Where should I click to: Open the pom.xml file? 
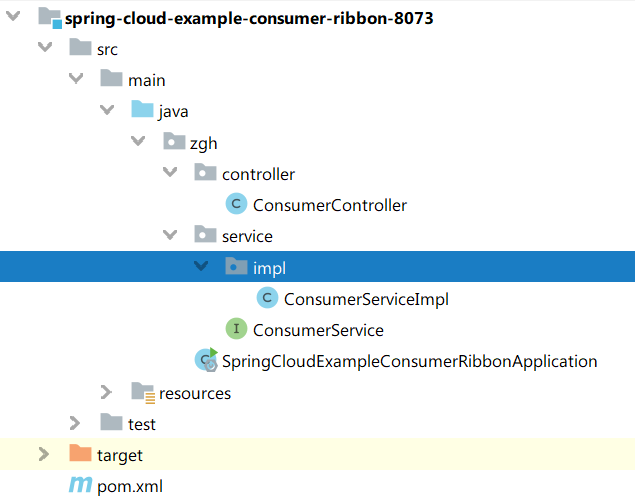click(130, 487)
